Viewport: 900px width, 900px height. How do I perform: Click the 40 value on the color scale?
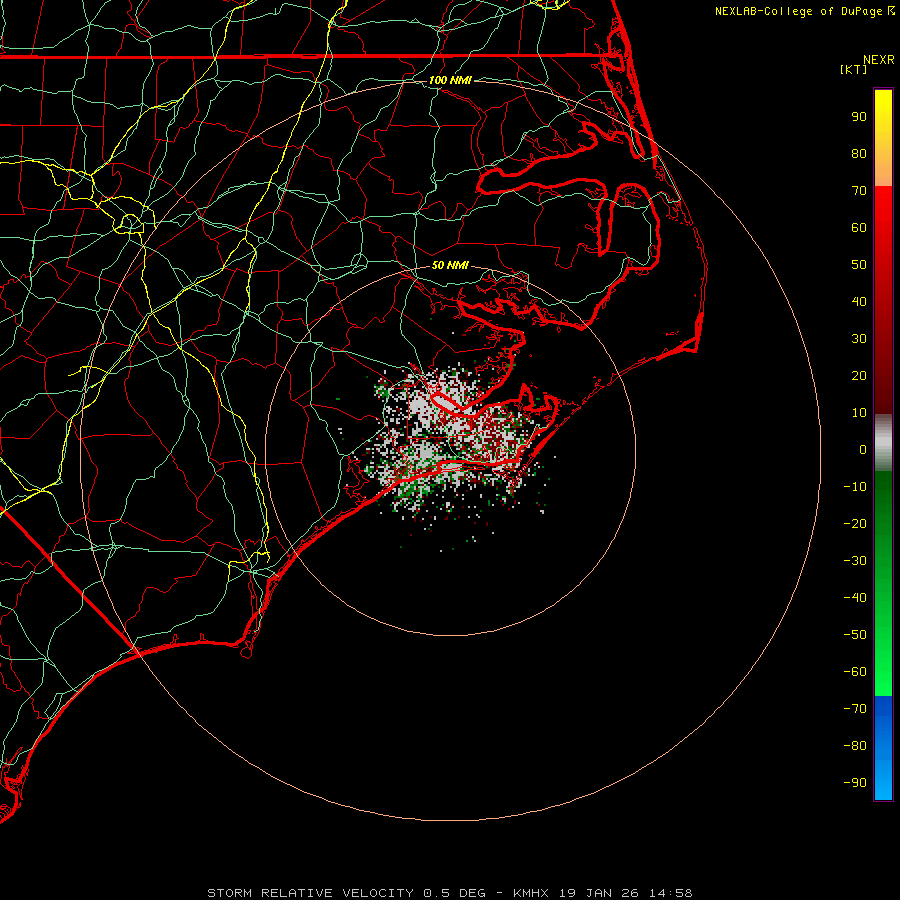pyautogui.click(x=859, y=302)
